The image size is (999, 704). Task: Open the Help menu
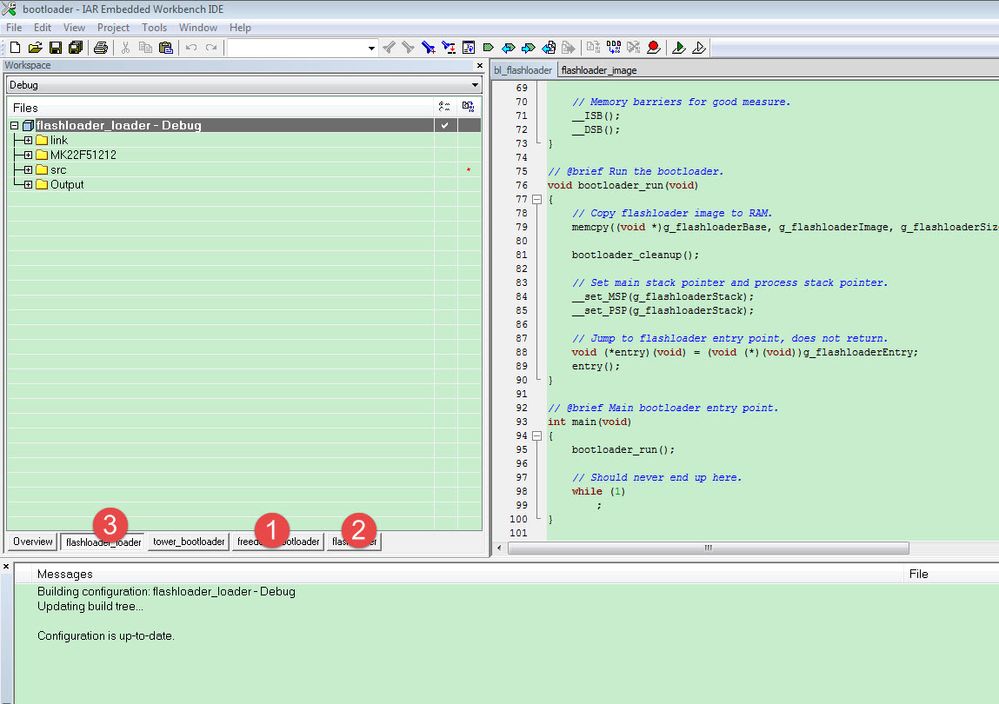[240, 27]
